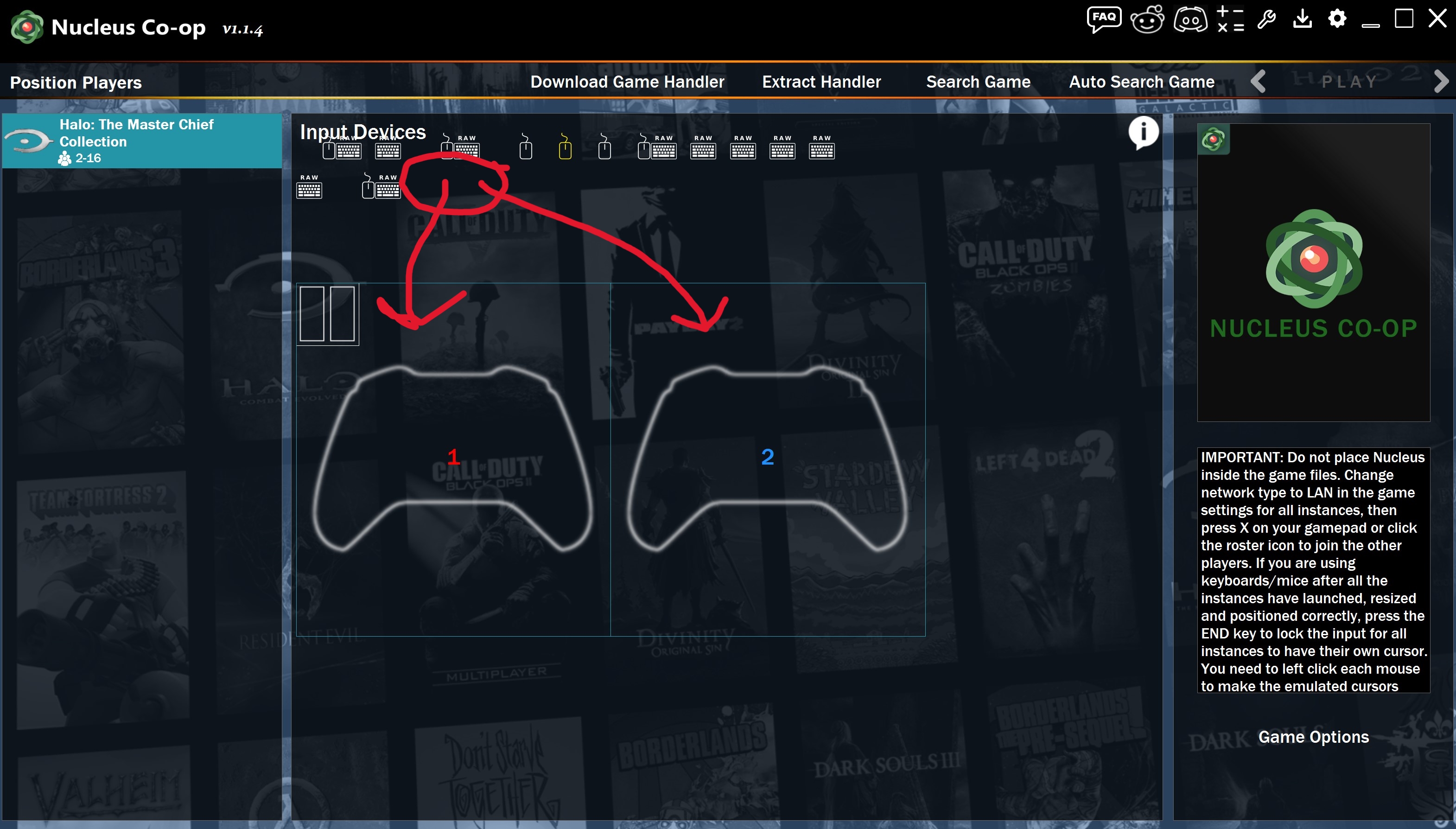Click the left chevron arrow beside PLAY
The width and height of the screenshot is (1456, 829).
click(x=1259, y=82)
